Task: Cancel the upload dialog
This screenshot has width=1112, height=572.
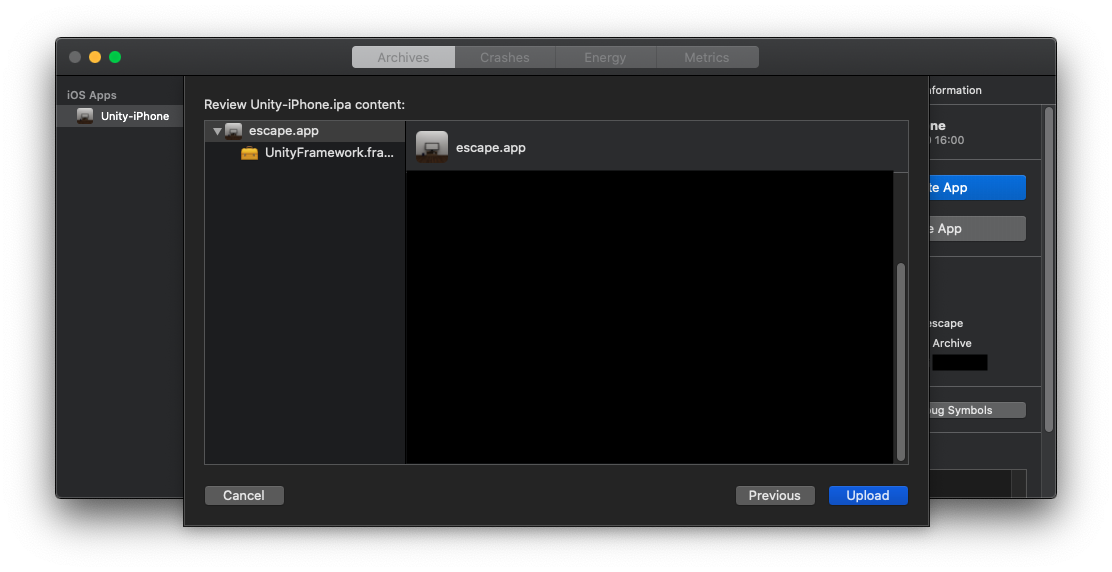Action: (244, 495)
